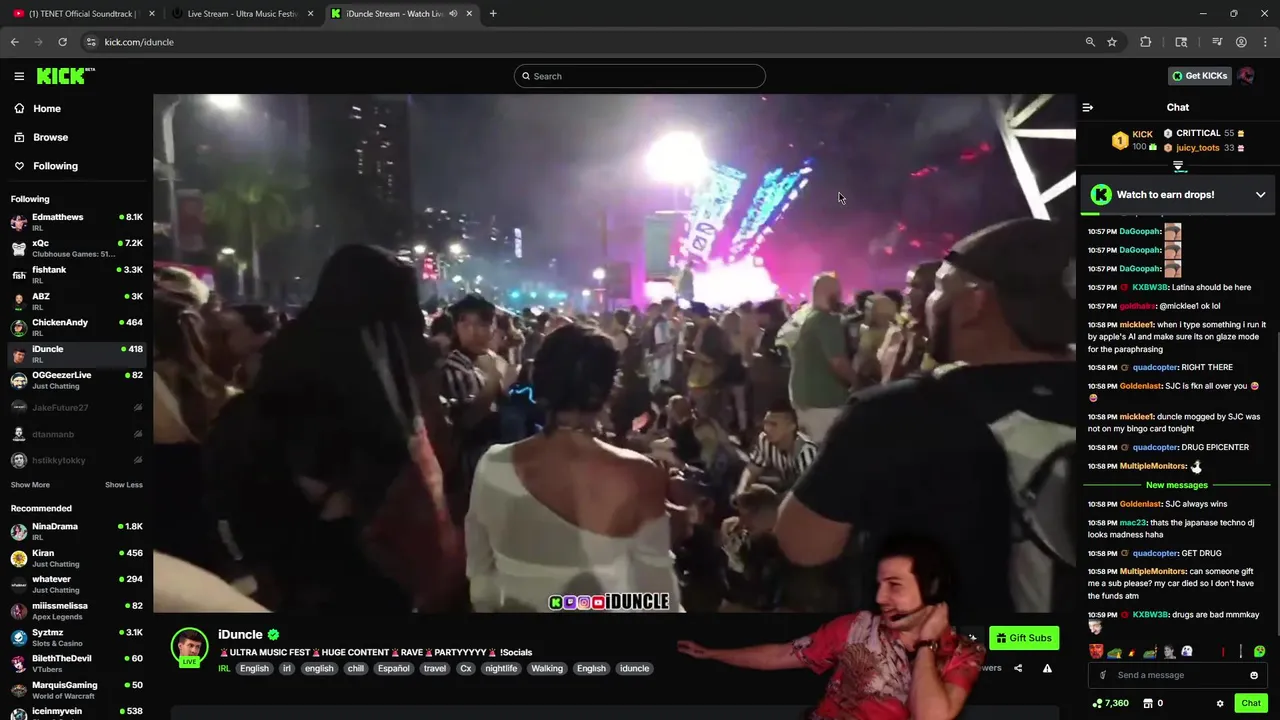Open fishtank channel in Following list
1280x720 pixels.
76,275
